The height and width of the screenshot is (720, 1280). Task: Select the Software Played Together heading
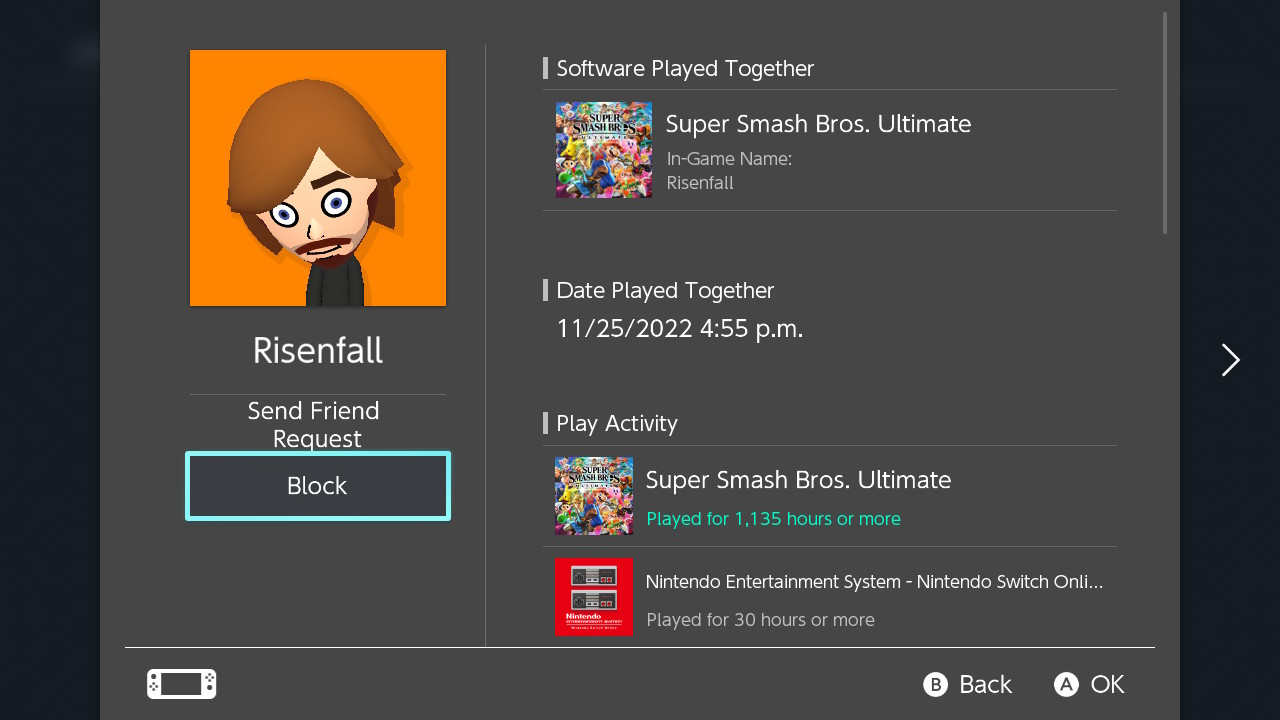click(x=685, y=68)
